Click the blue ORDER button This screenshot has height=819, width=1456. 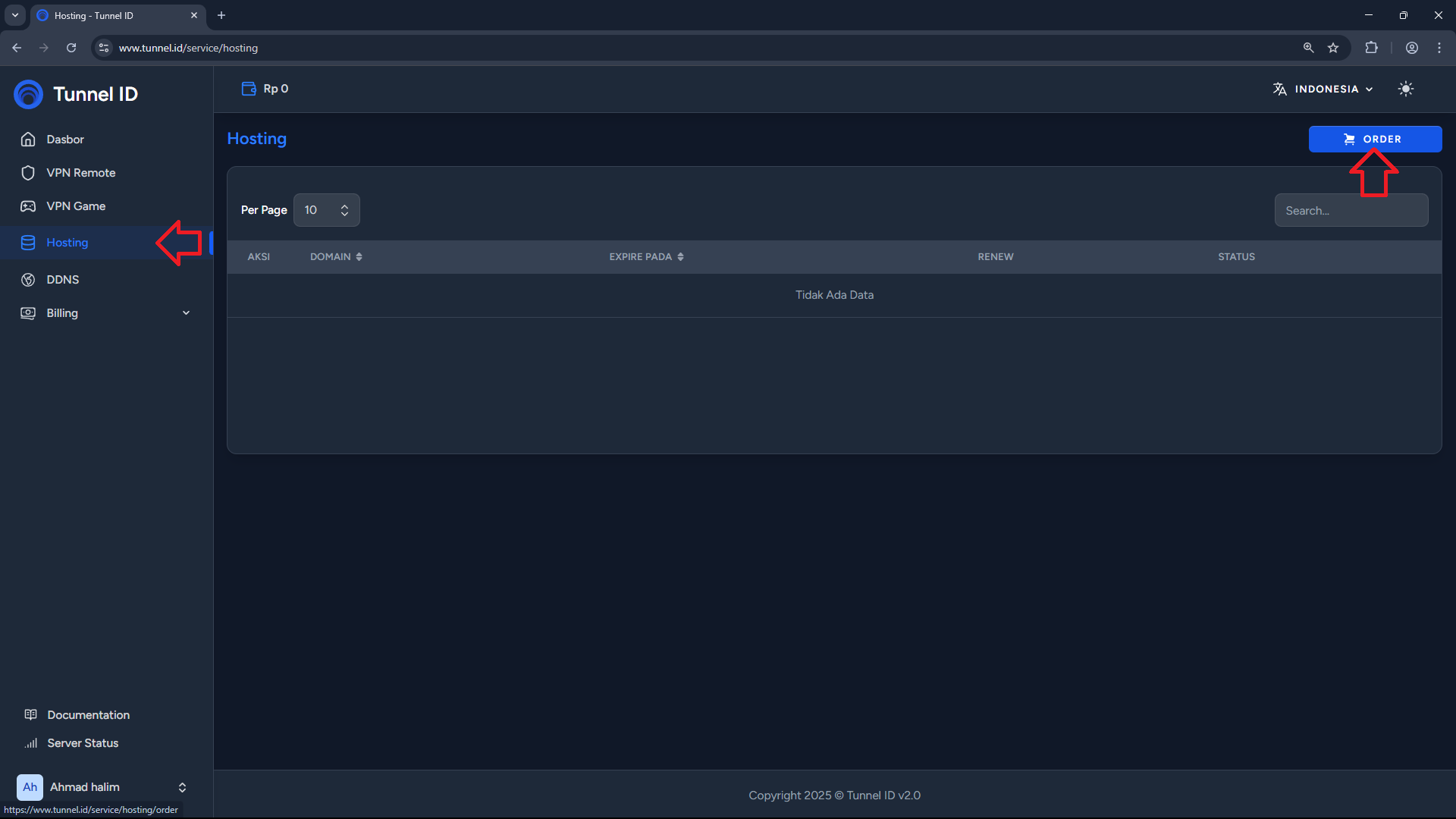coord(1374,139)
